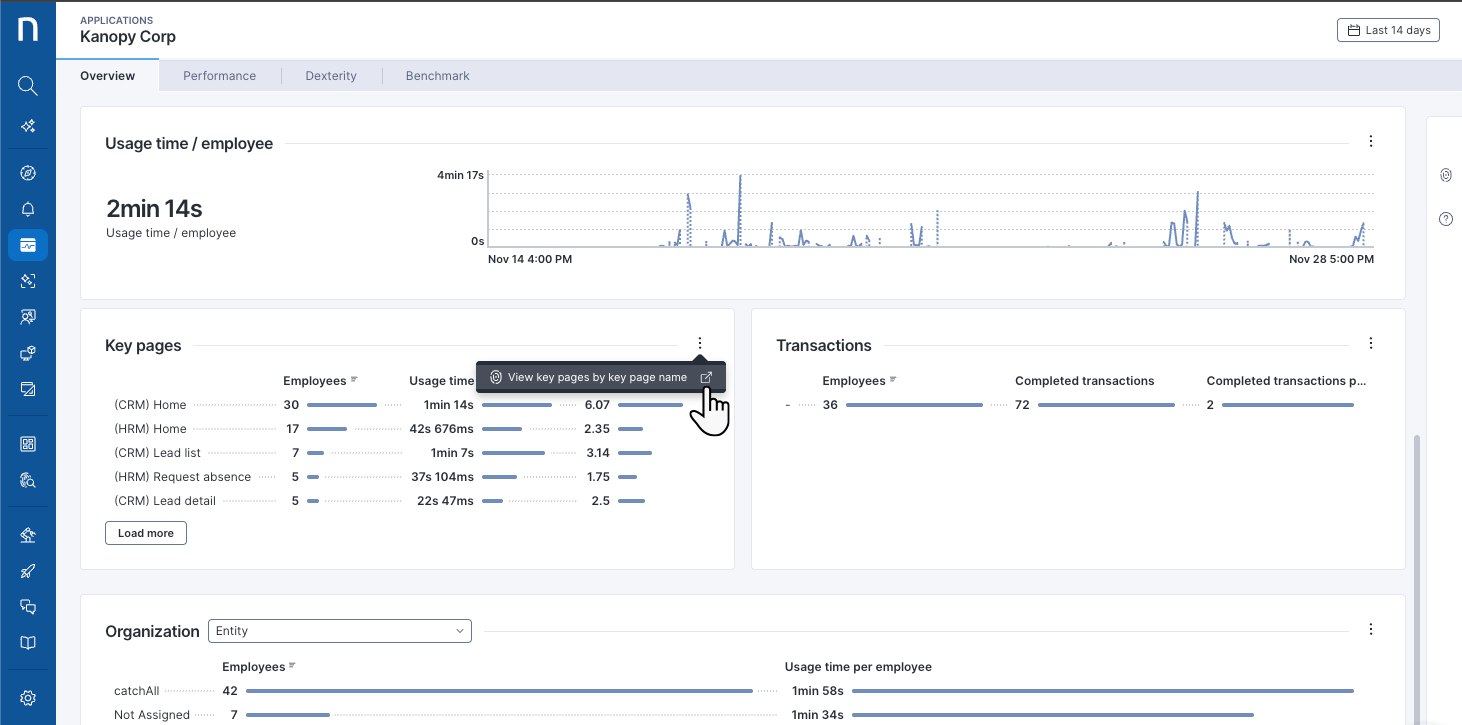
Task: Open the chat bubbles icon in sidebar
Action: (28, 607)
